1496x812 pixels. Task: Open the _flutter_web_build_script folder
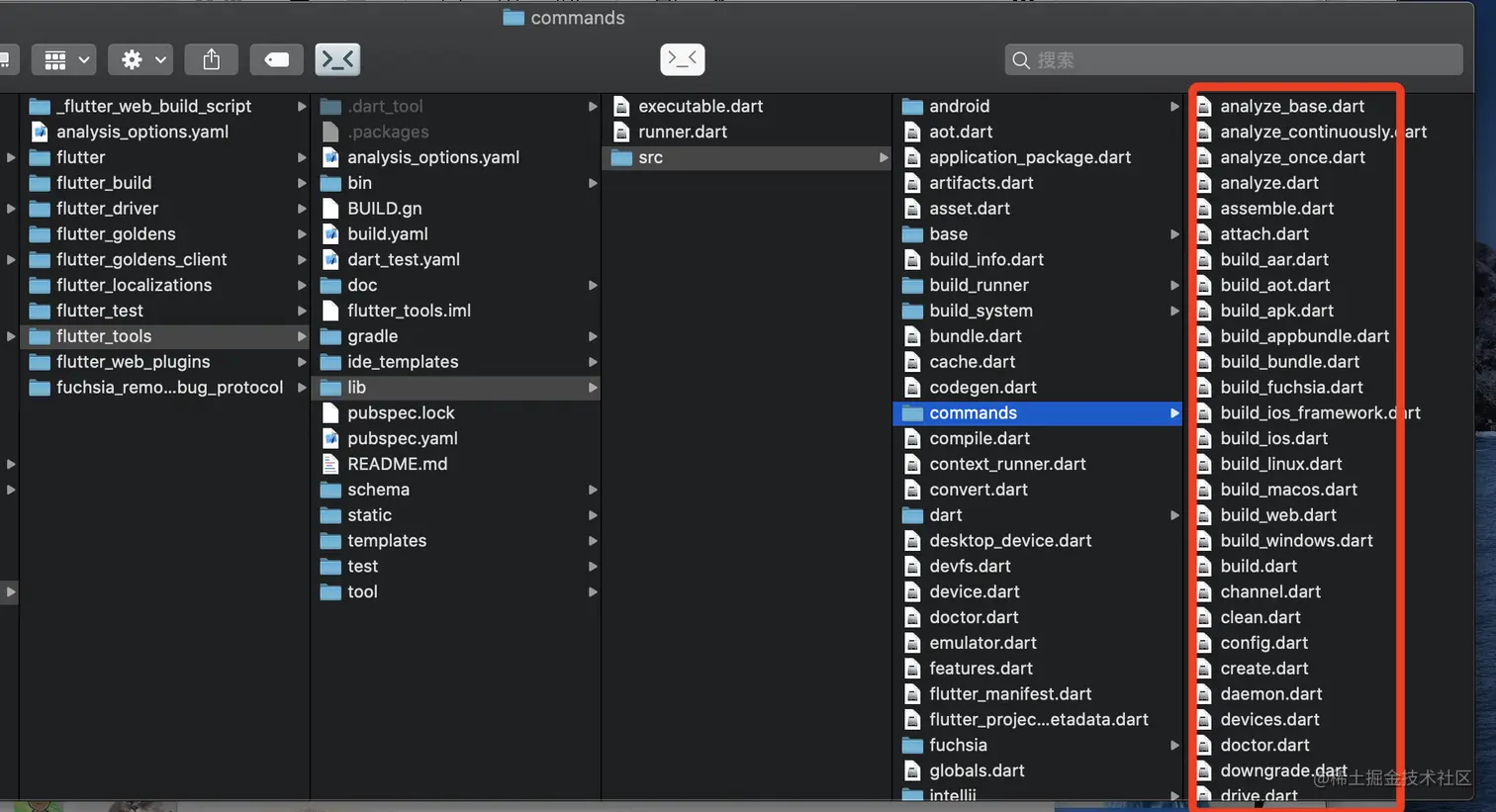click(x=164, y=106)
